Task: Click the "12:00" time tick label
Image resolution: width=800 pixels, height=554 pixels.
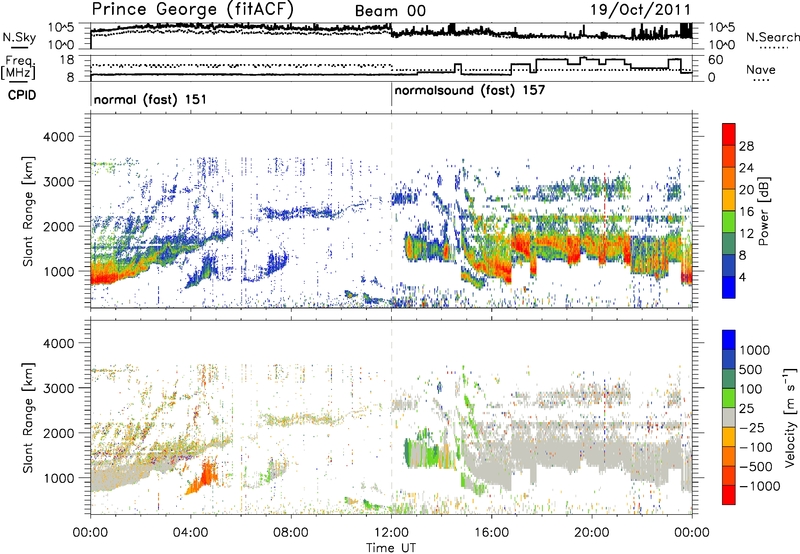Action: pos(391,533)
